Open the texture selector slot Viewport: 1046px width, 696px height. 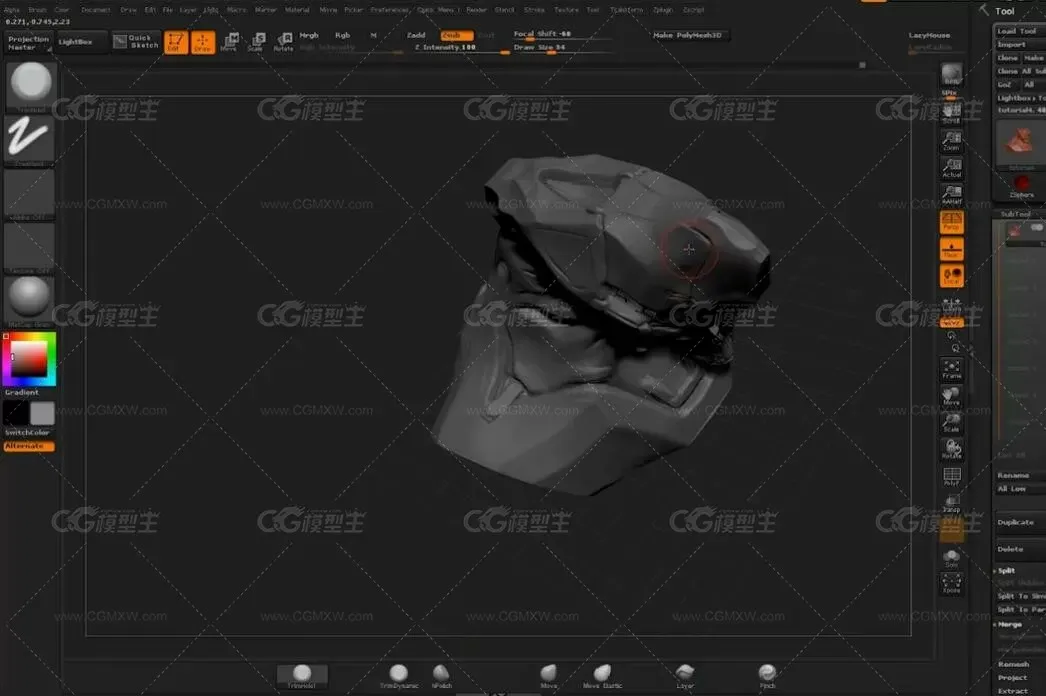[x=30, y=248]
